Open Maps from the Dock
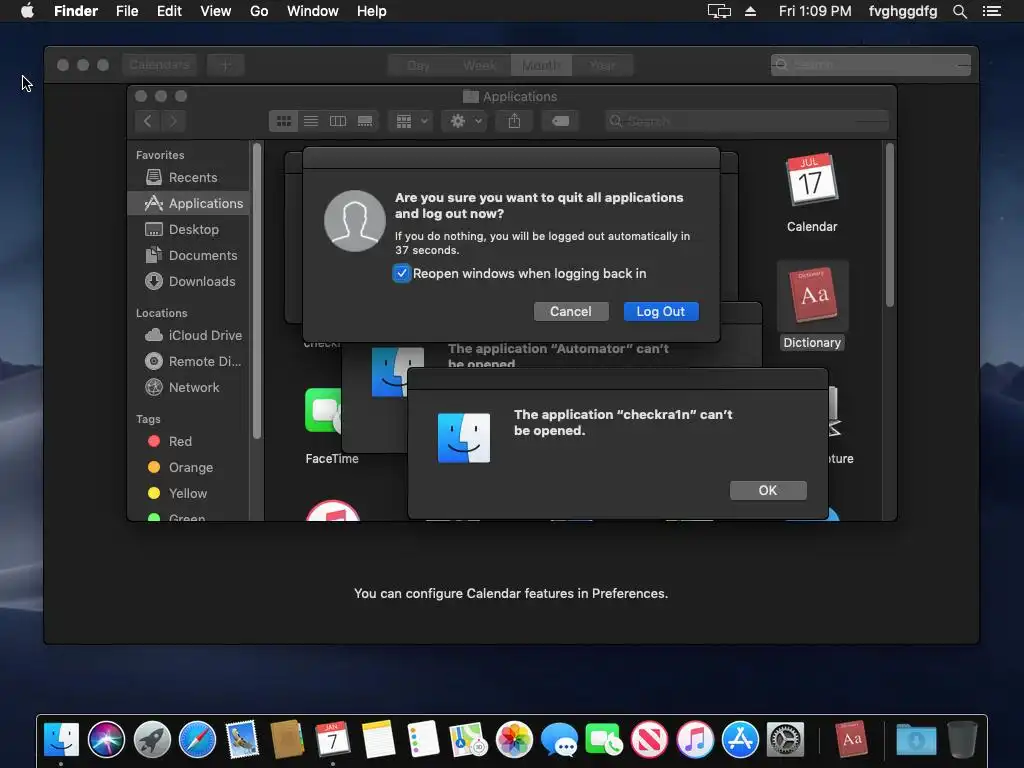 click(469, 740)
